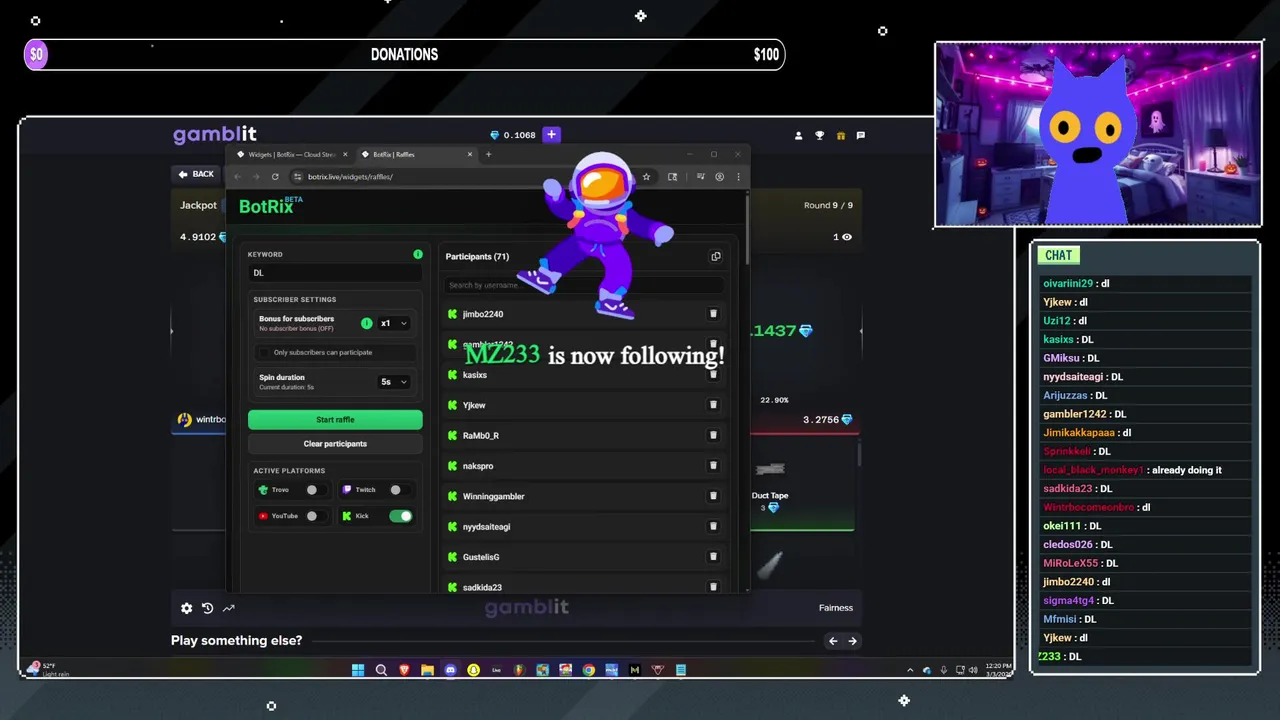Delete nakspro entry with trash icon
This screenshot has width=1280, height=720.
pyautogui.click(x=713, y=466)
